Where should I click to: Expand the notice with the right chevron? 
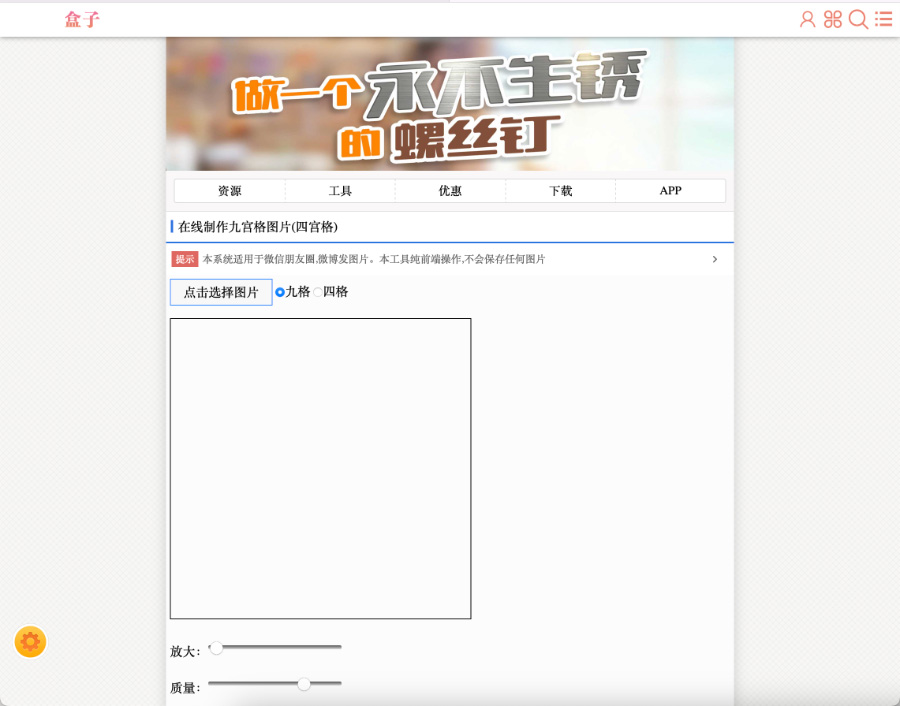coord(714,259)
